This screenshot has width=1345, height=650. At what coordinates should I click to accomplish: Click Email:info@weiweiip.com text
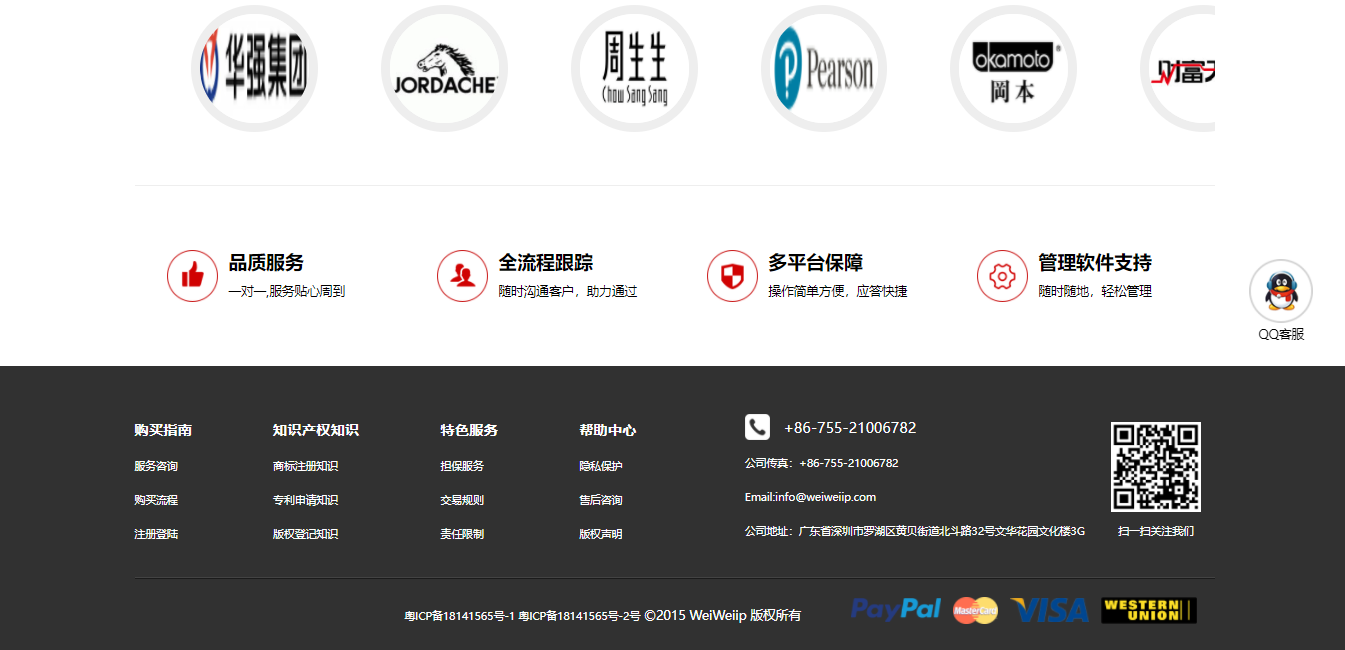(x=810, y=497)
